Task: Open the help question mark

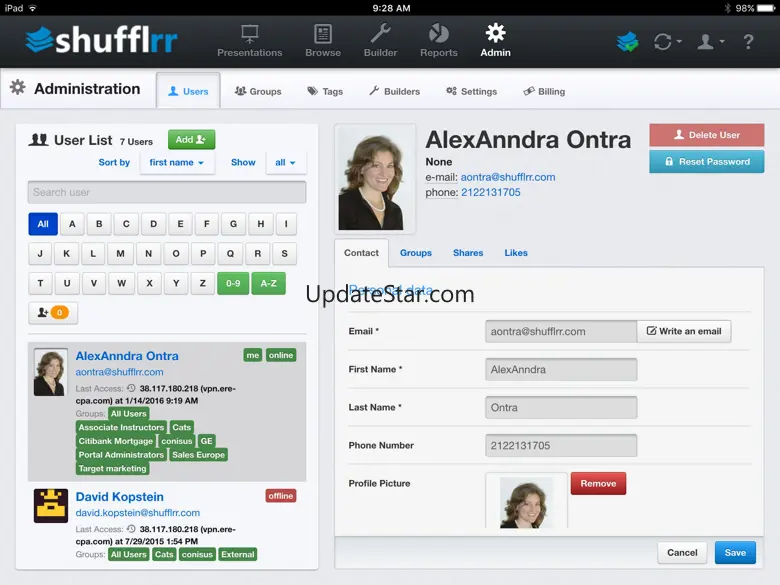Action: click(748, 42)
